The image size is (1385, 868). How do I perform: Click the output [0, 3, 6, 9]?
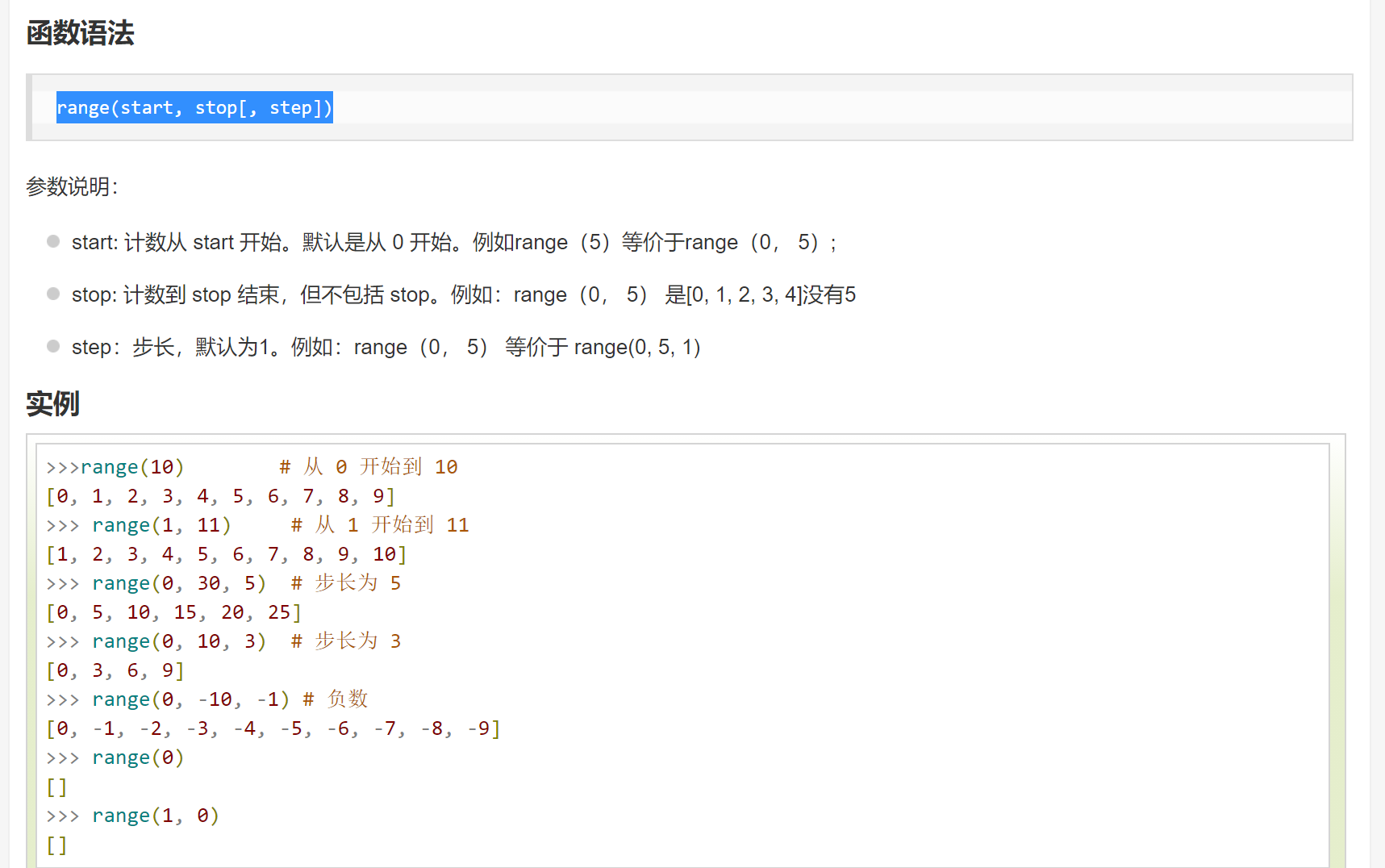point(115,670)
